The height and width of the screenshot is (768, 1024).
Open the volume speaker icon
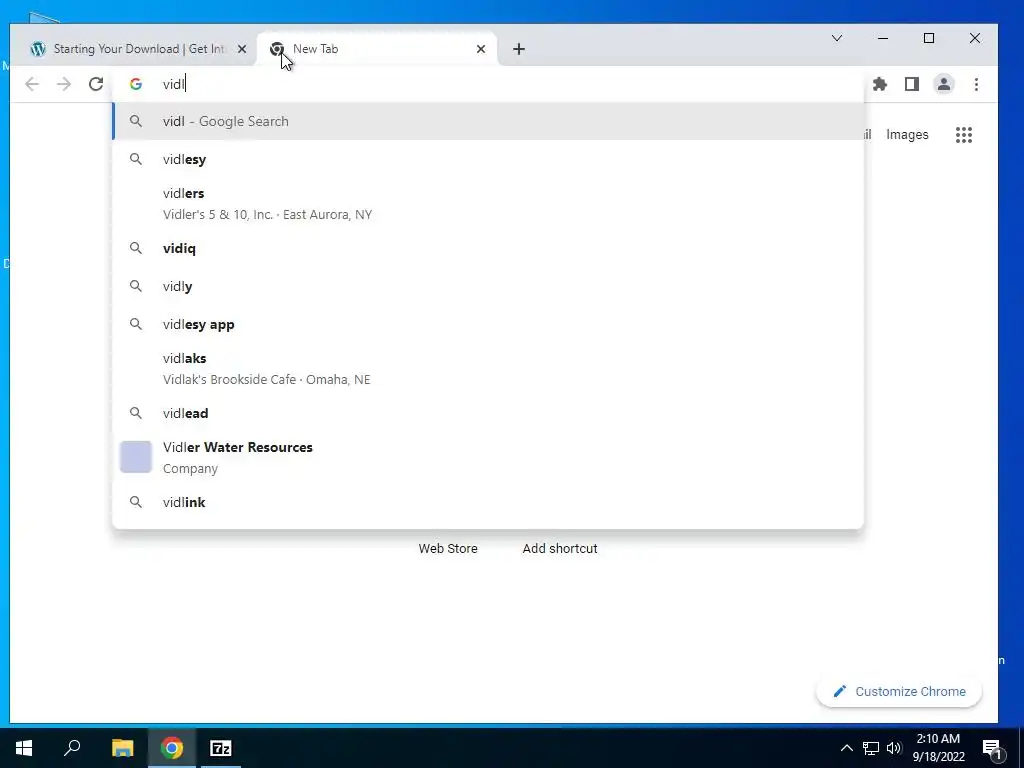tap(894, 748)
